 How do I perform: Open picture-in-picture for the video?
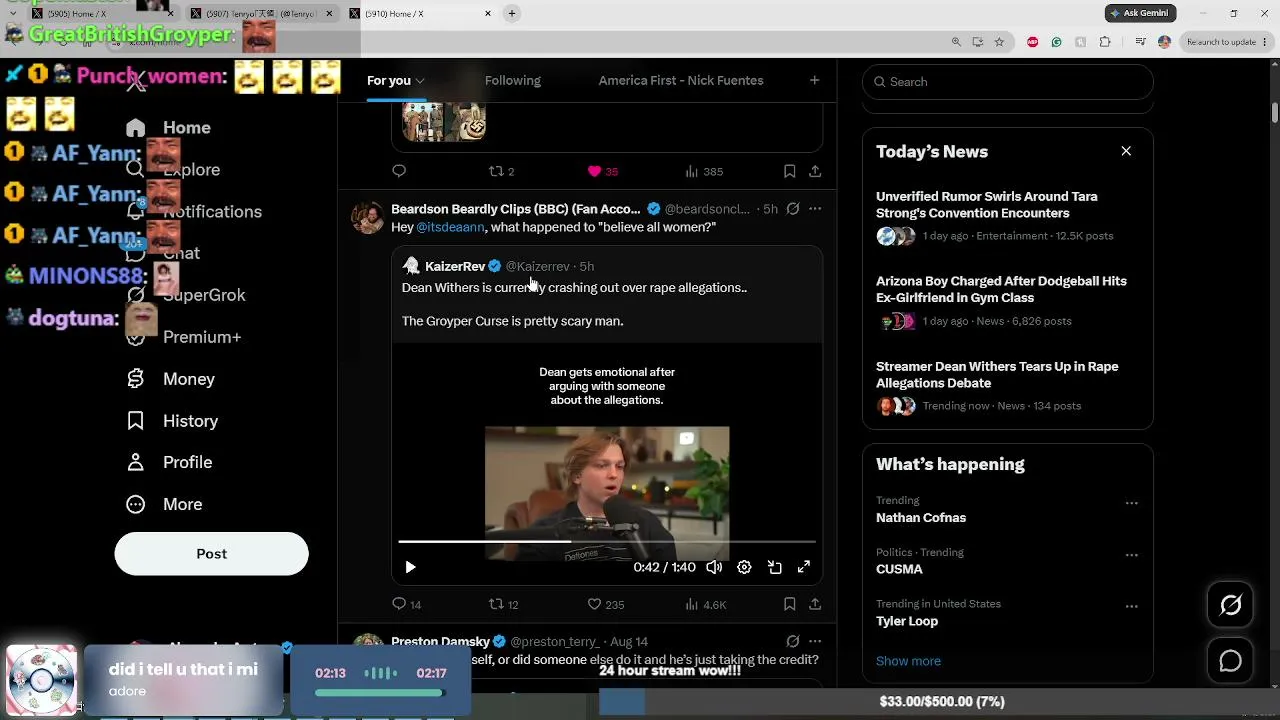coord(775,567)
